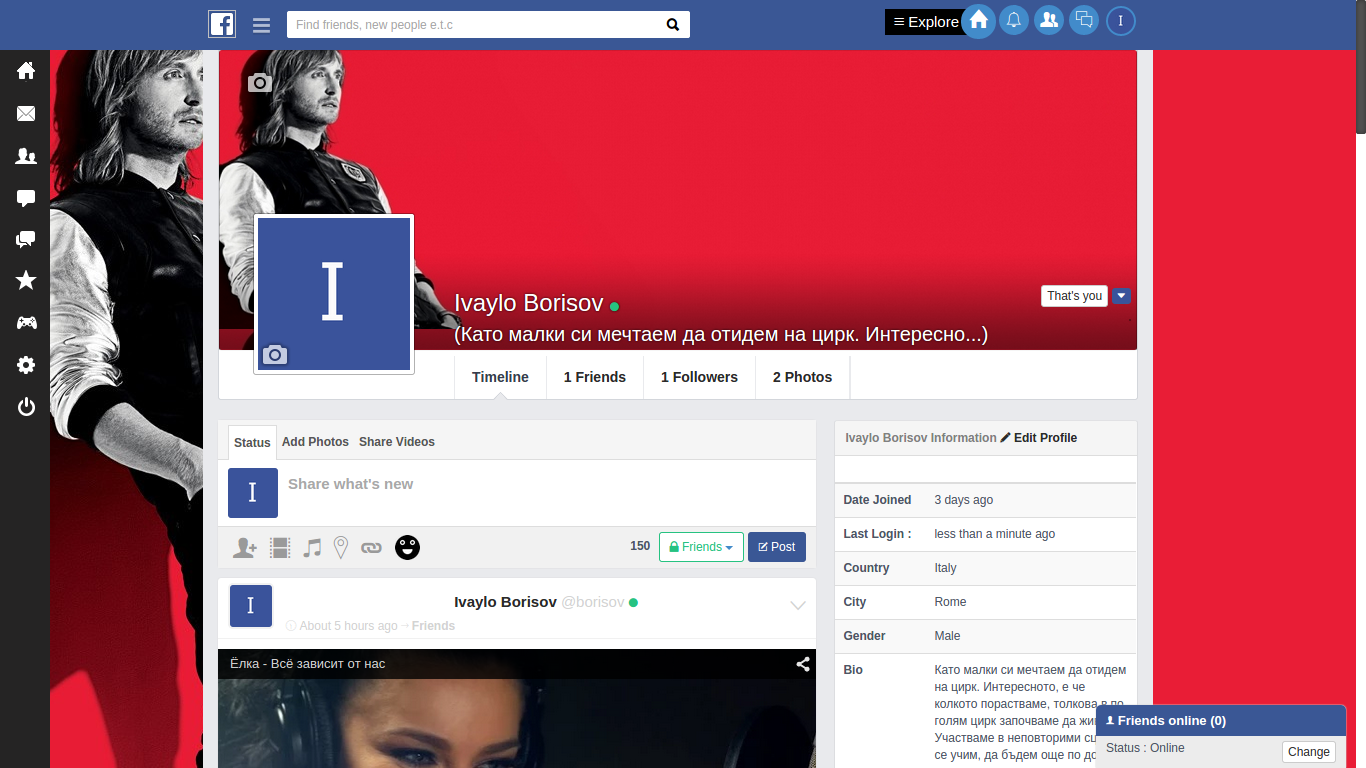Screen dimensions: 1366x768
Task: Click the power logout icon in sidebar
Action: click(x=26, y=407)
